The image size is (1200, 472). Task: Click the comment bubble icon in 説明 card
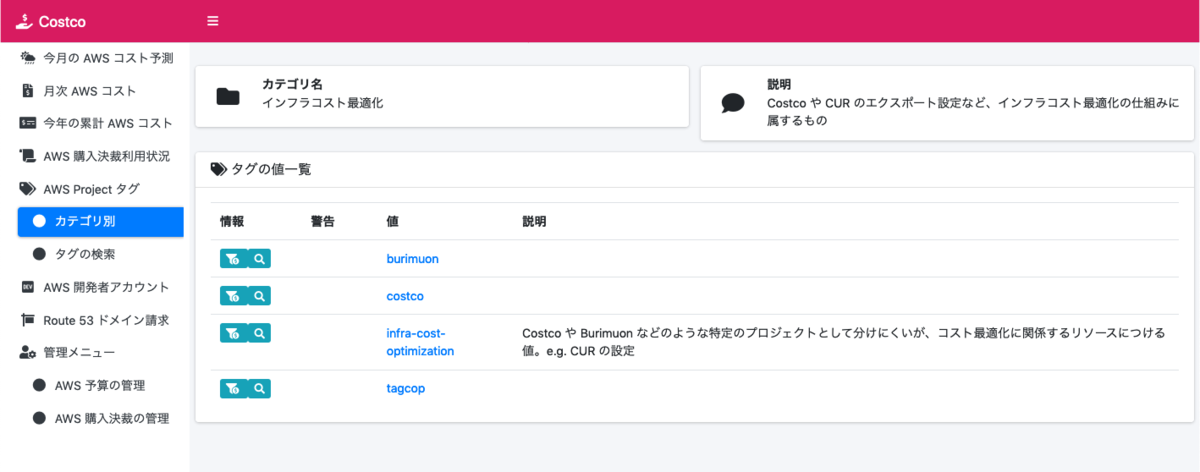[x=733, y=103]
